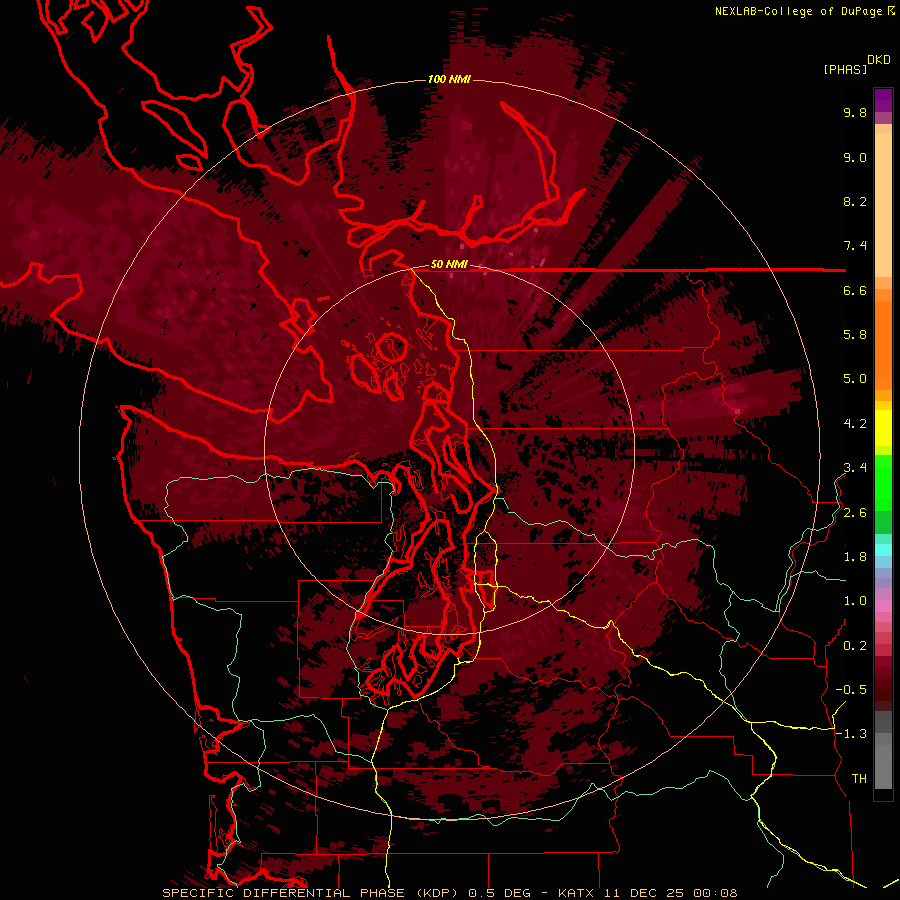The width and height of the screenshot is (900, 900).
Task: Select the 3.4 scale value
Action: [855, 468]
